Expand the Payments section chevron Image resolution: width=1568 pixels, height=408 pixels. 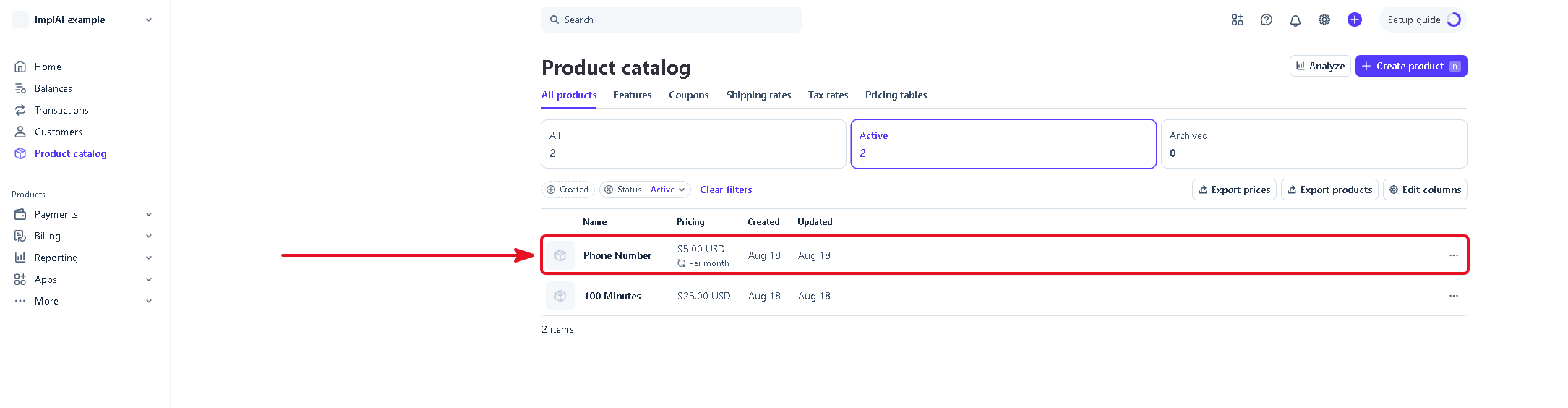(x=149, y=214)
